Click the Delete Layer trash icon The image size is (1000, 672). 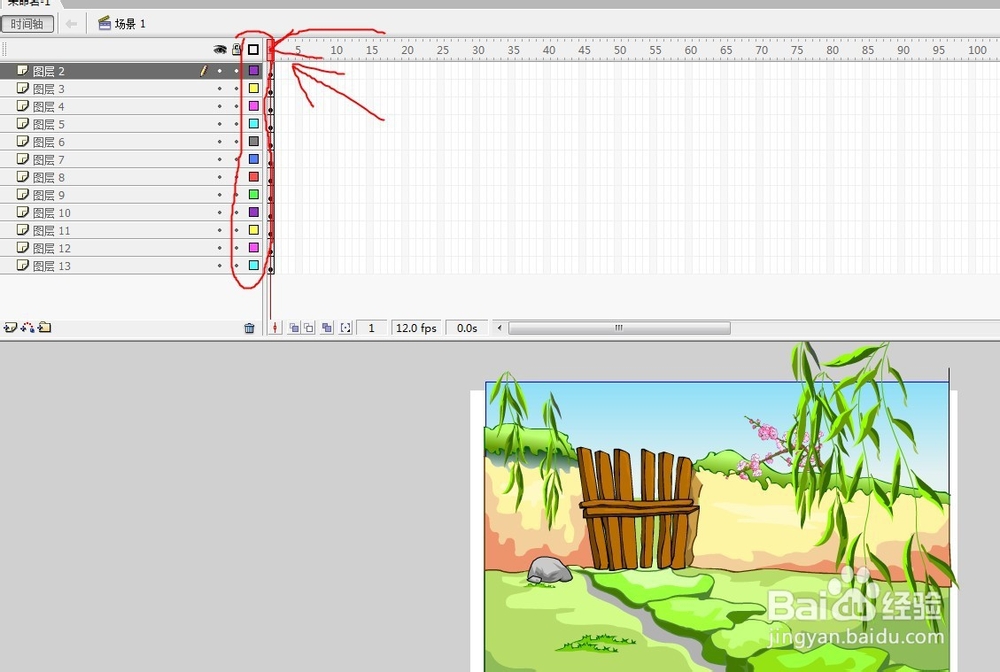tap(249, 328)
